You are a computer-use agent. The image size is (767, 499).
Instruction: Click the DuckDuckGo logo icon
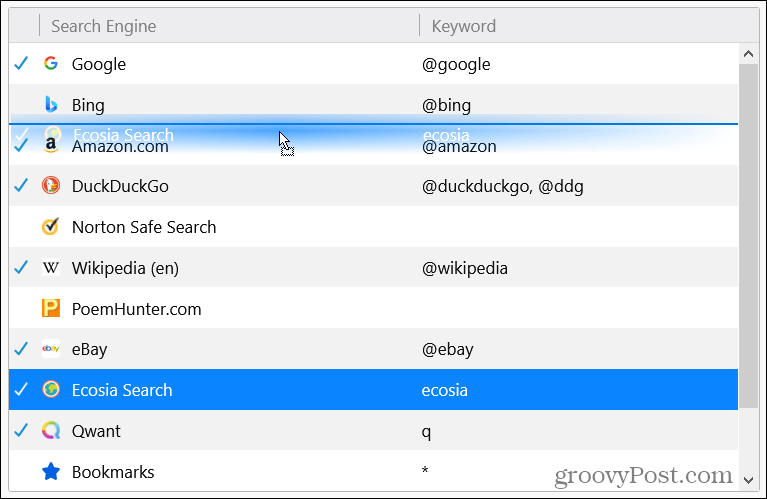coord(51,185)
